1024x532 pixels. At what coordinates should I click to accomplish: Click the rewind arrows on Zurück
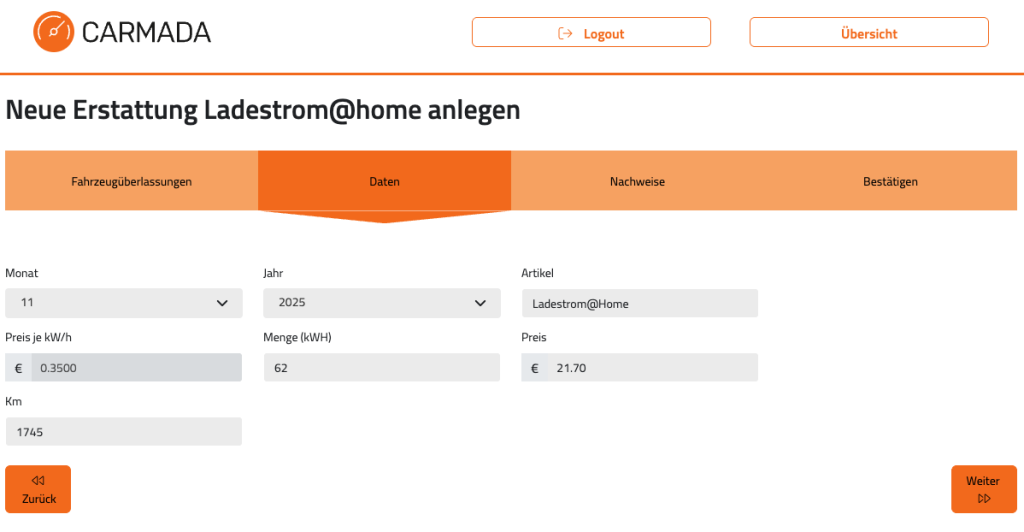click(38, 480)
